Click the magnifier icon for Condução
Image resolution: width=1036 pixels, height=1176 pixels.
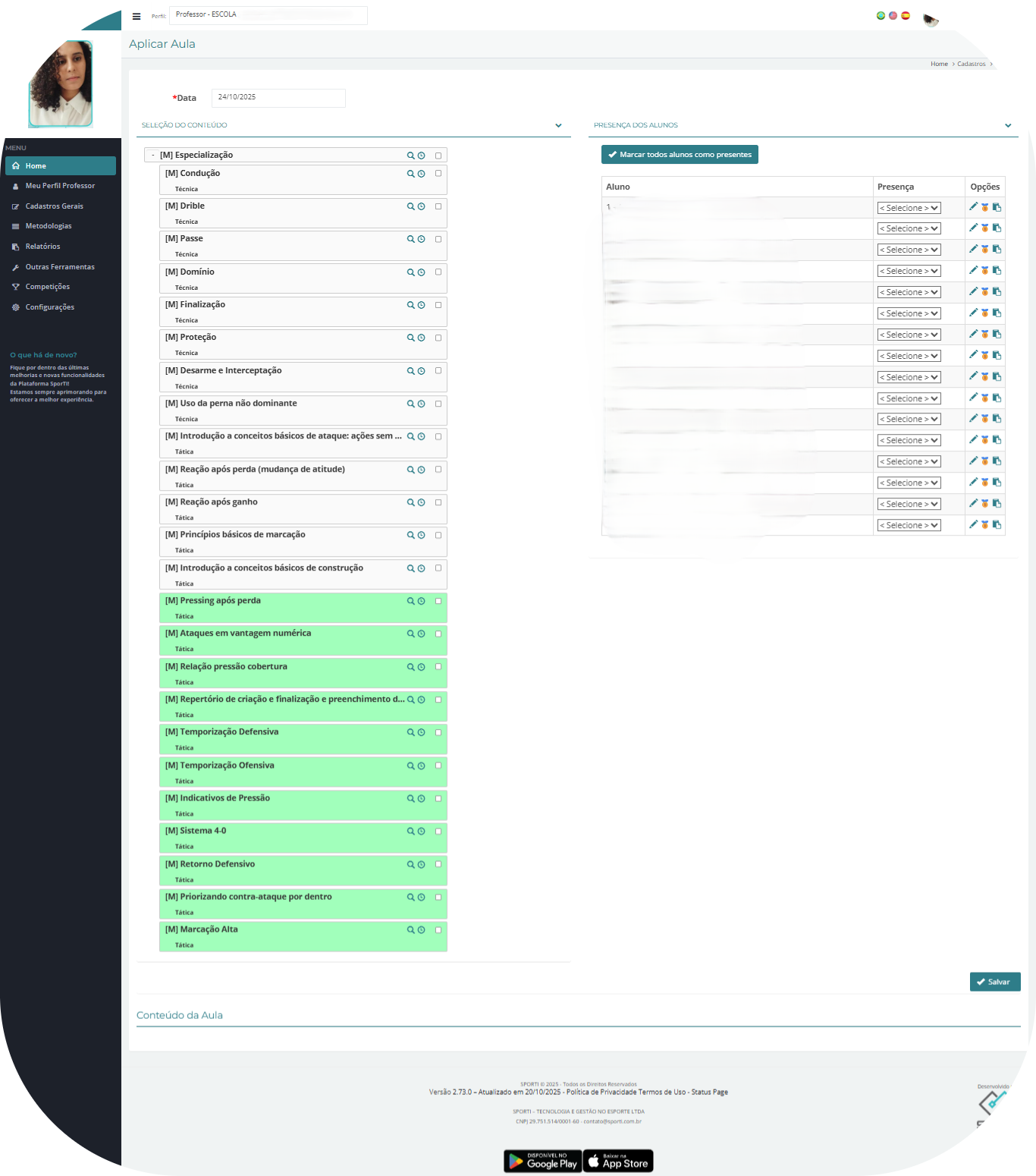[x=410, y=174]
